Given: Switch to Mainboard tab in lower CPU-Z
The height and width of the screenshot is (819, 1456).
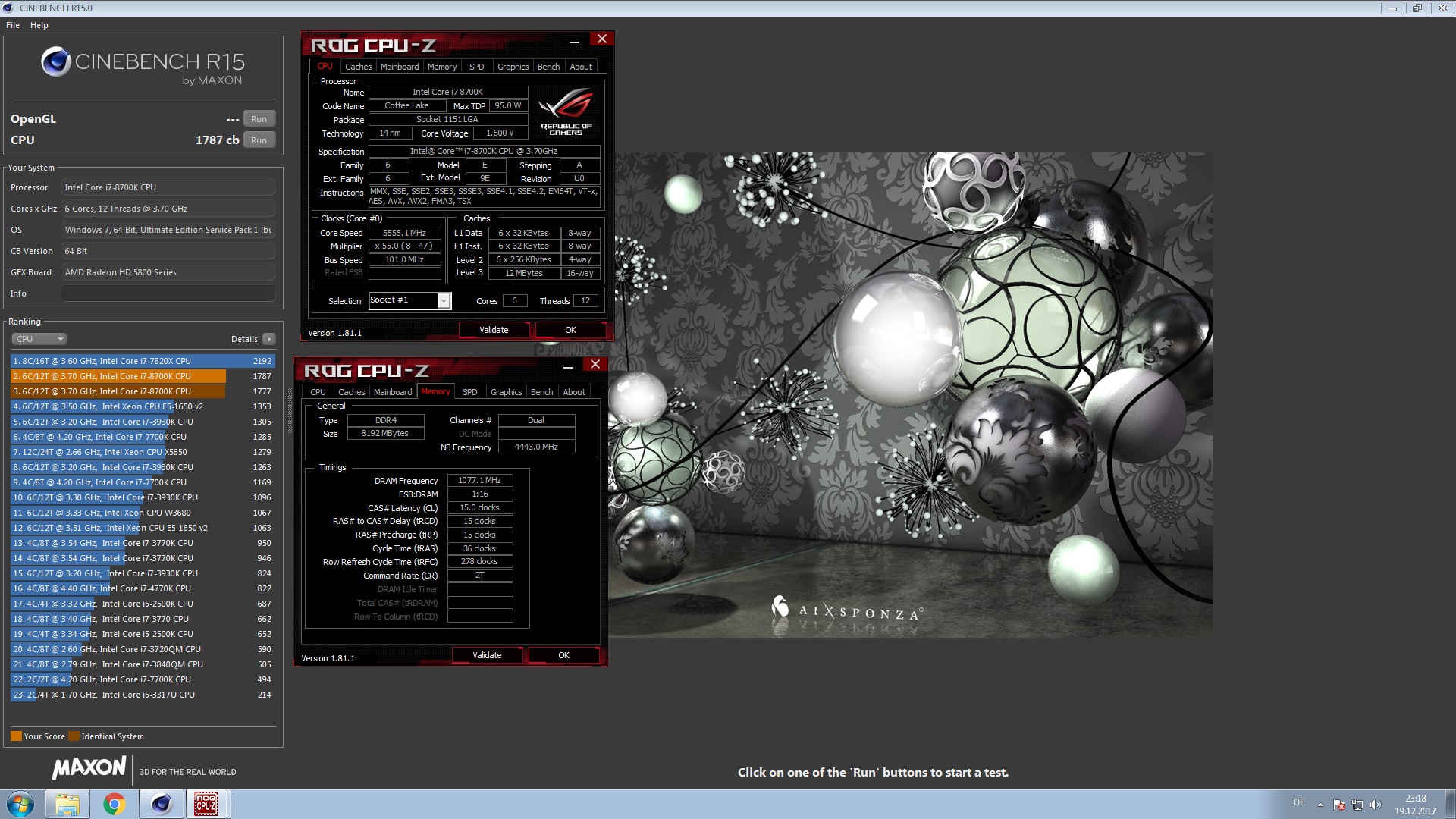Looking at the screenshot, I should pos(393,392).
